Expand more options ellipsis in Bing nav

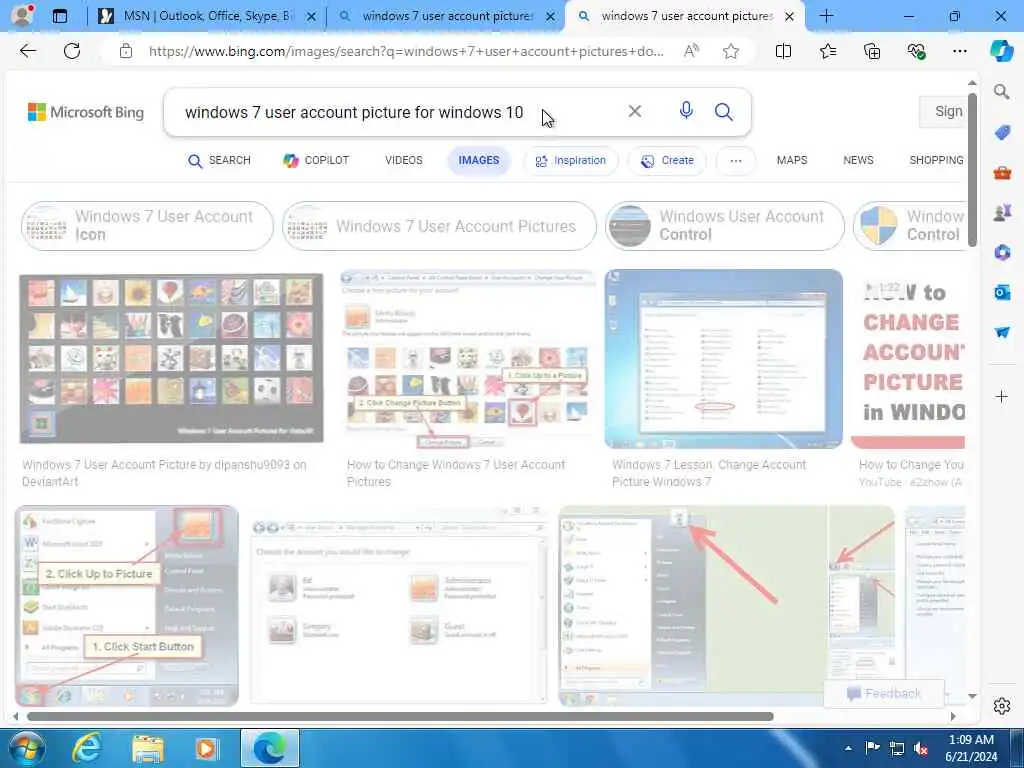[x=735, y=161]
